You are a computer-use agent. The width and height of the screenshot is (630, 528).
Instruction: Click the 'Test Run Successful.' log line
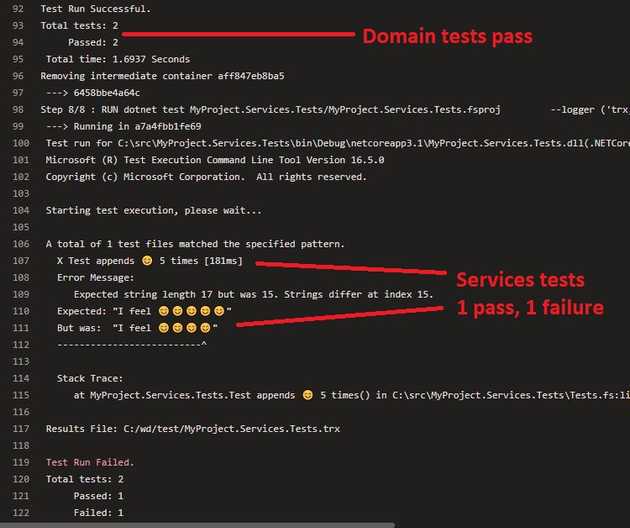95,9
